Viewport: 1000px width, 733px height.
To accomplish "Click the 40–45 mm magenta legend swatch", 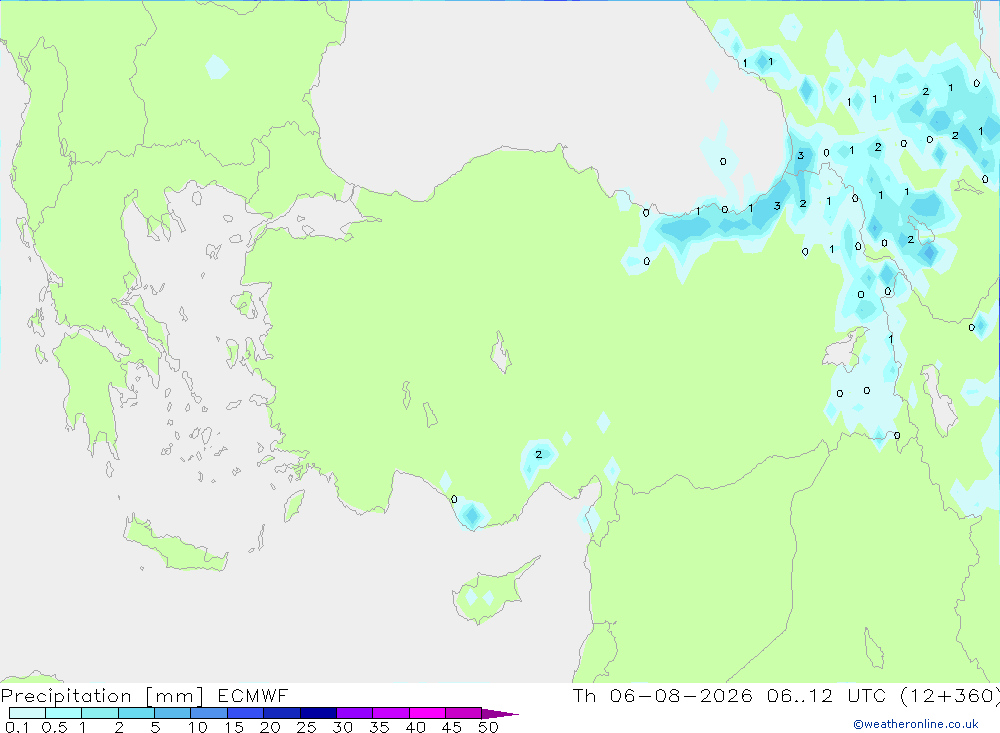I will [x=427, y=713].
